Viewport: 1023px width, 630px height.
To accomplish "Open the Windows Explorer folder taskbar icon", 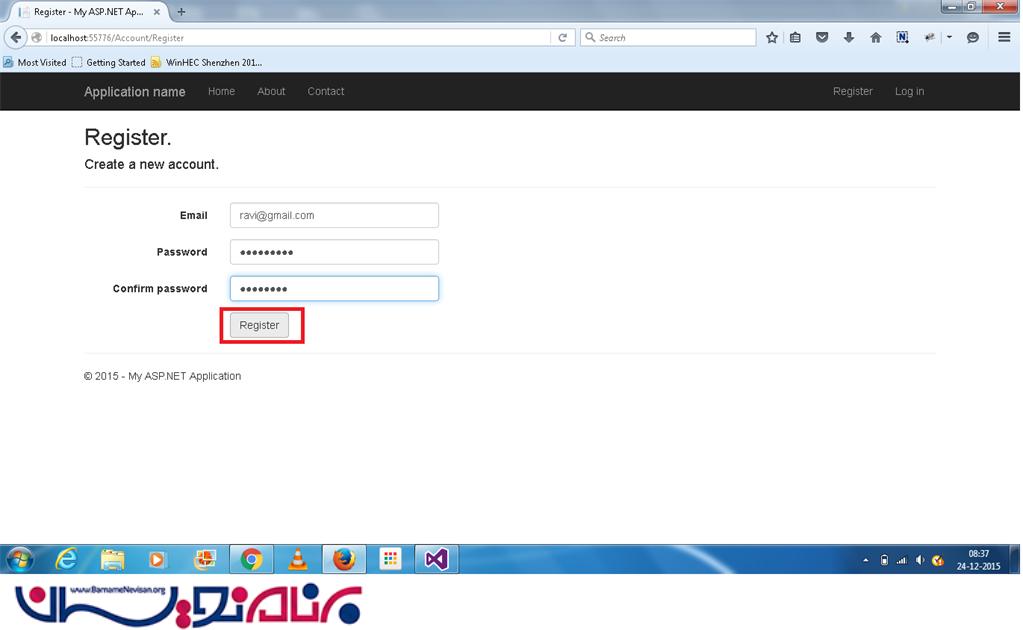I will 112,560.
